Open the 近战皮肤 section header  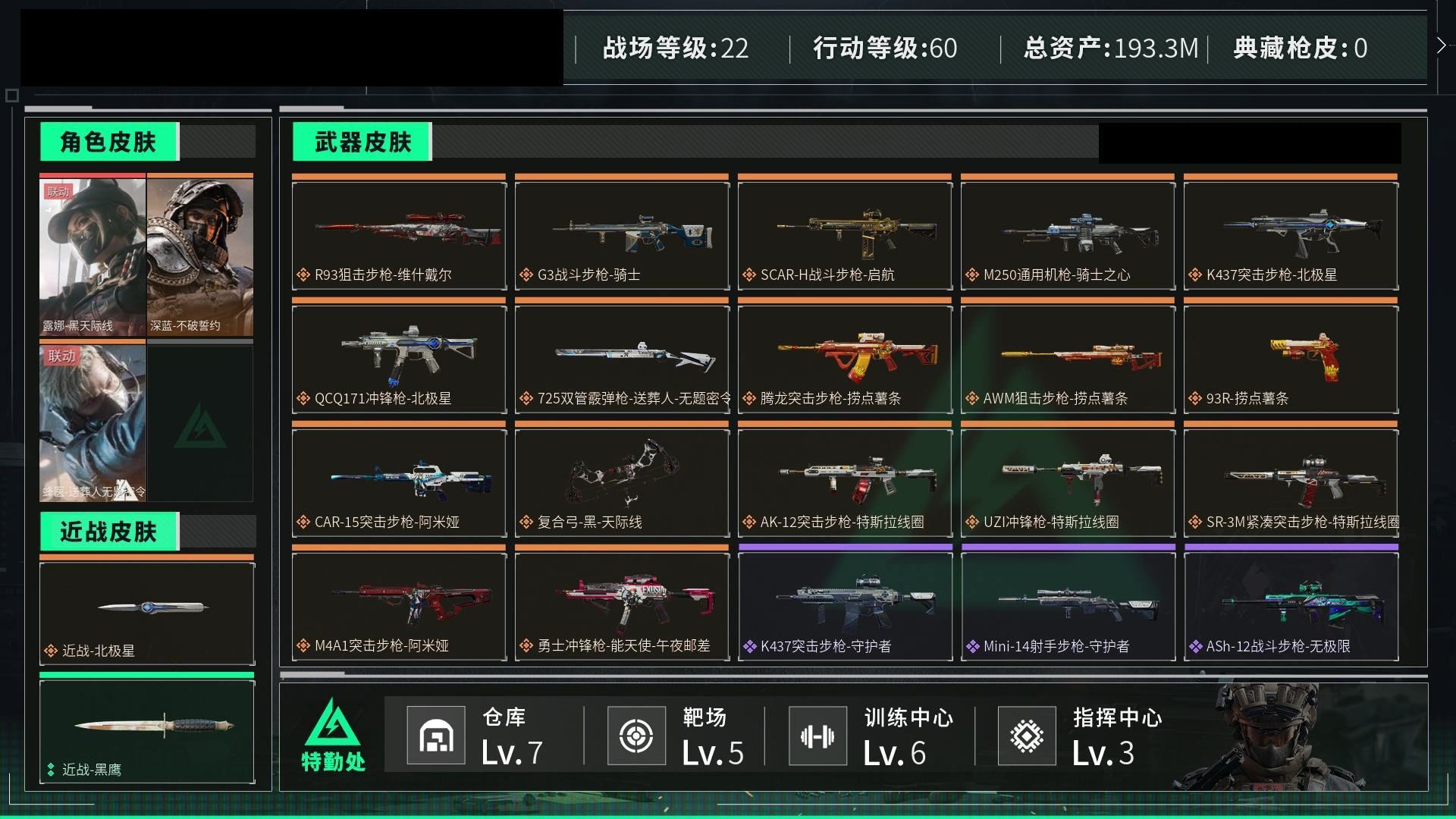coord(108,532)
